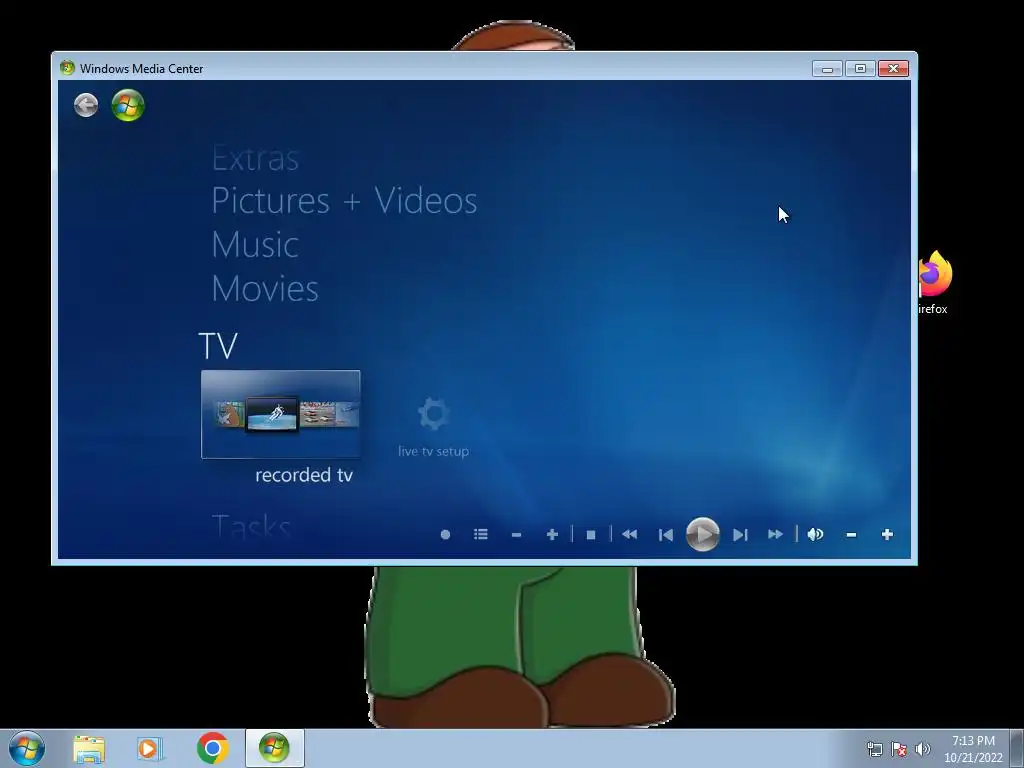Click the large play button
Screen dimensions: 1024x768
703,534
